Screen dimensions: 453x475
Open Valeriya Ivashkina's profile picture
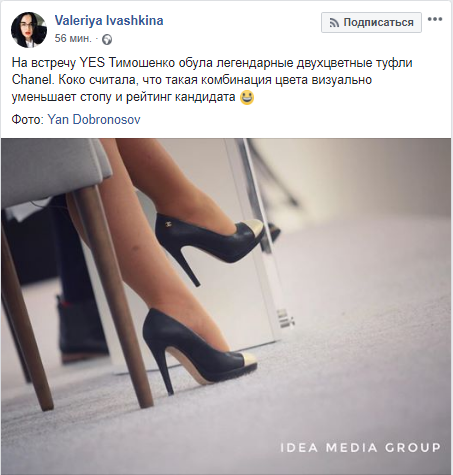pos(29,30)
